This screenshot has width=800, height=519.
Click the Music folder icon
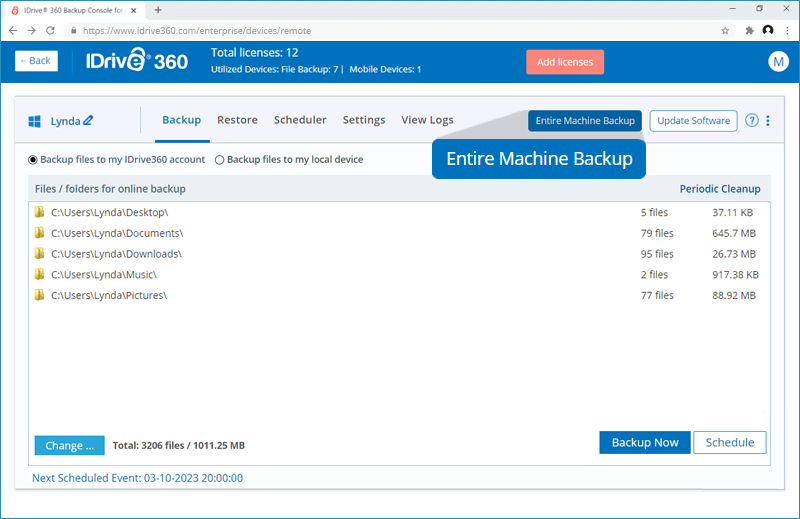click(39, 274)
